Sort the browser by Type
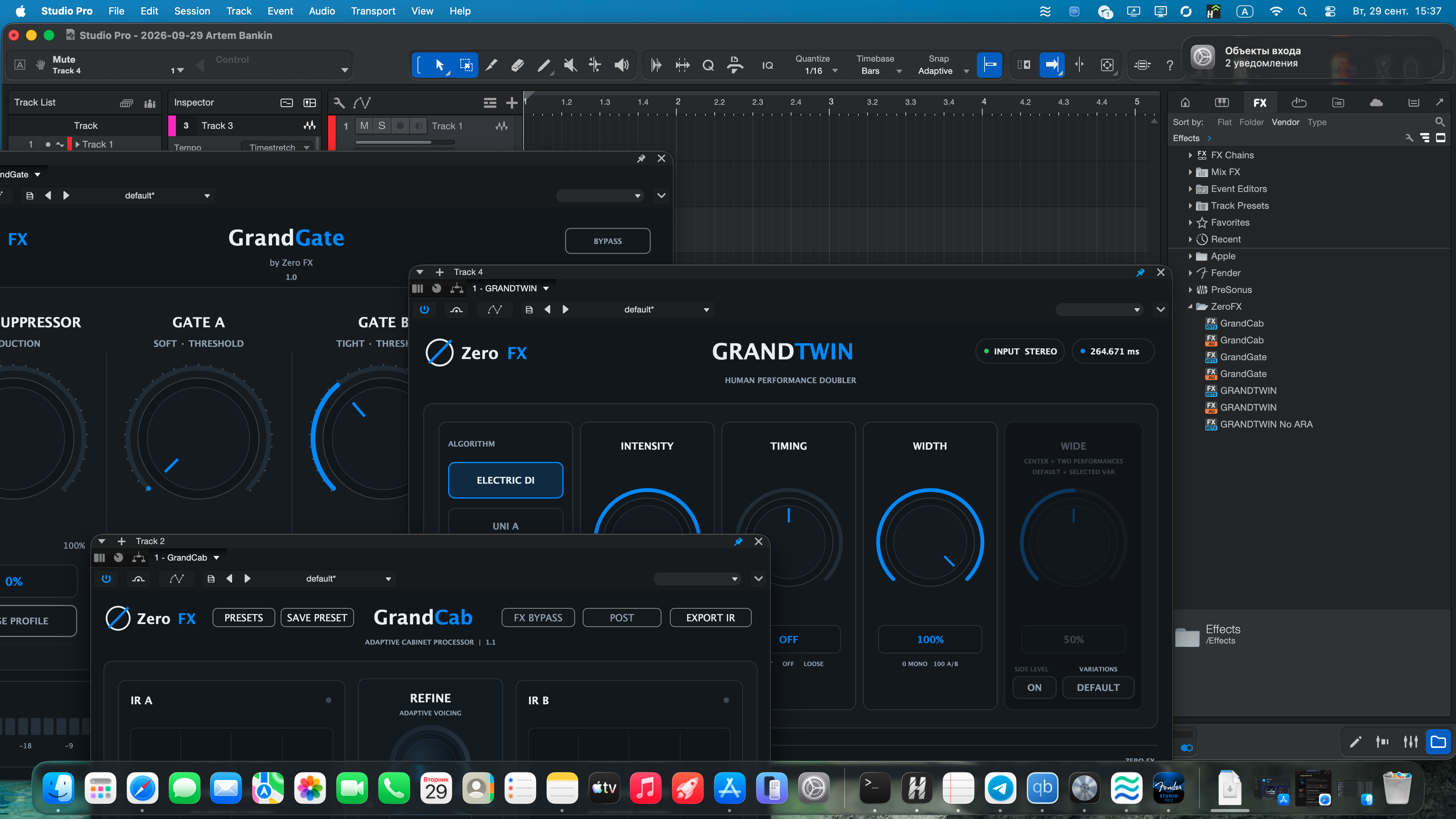The height and width of the screenshot is (819, 1456). [1317, 122]
